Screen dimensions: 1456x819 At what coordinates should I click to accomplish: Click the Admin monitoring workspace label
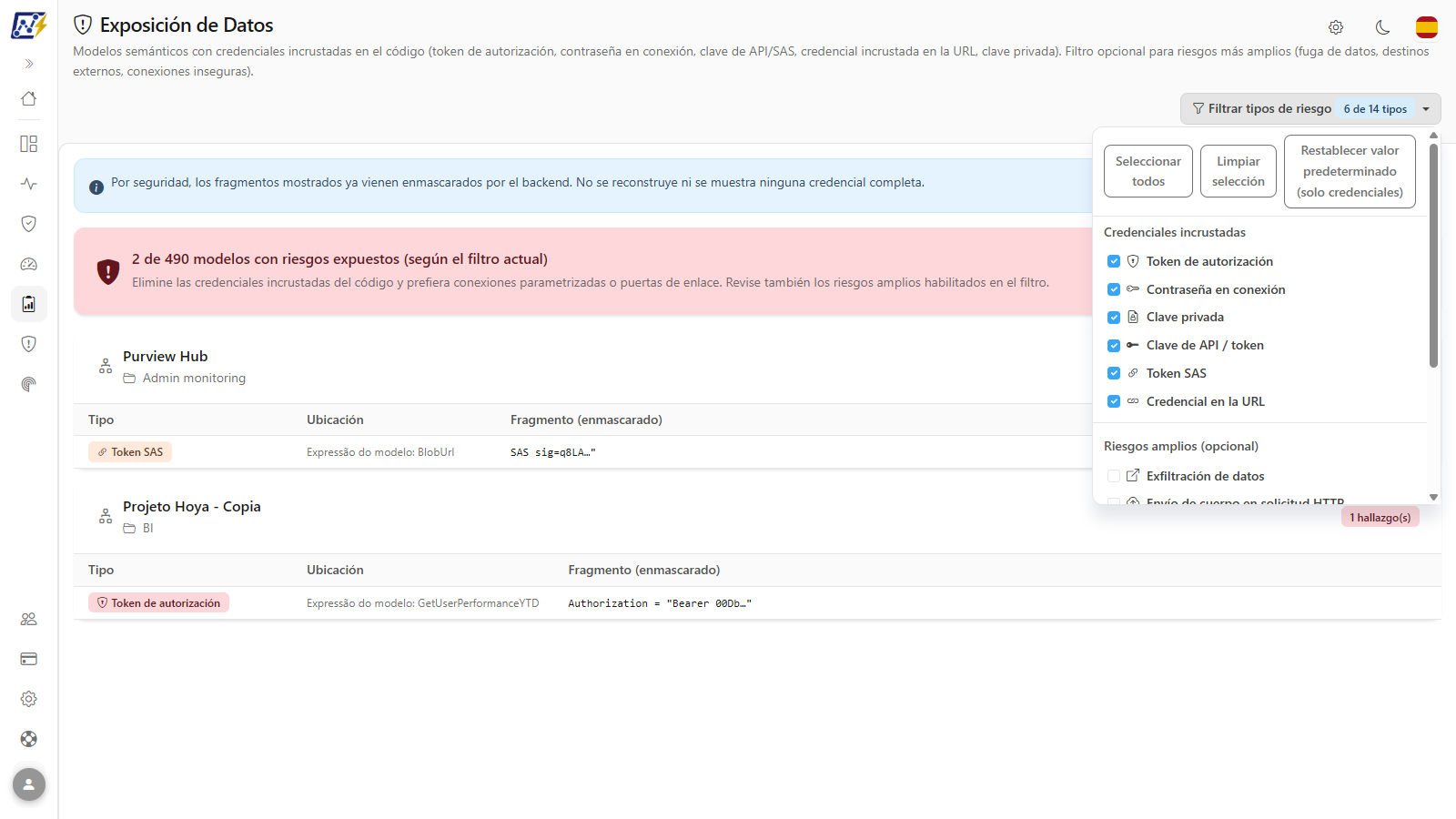(194, 379)
